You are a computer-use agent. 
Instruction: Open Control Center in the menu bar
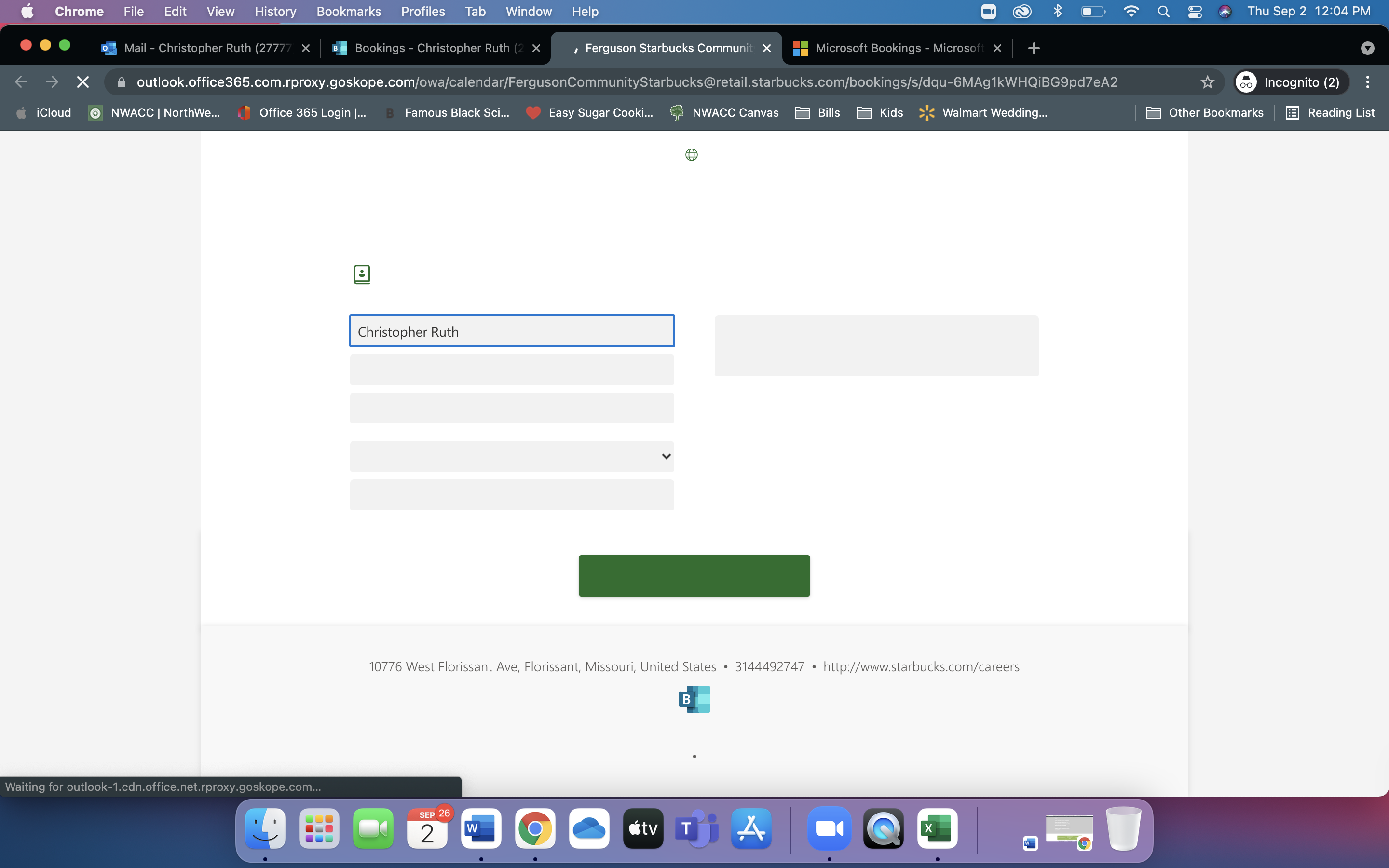pyautogui.click(x=1195, y=12)
